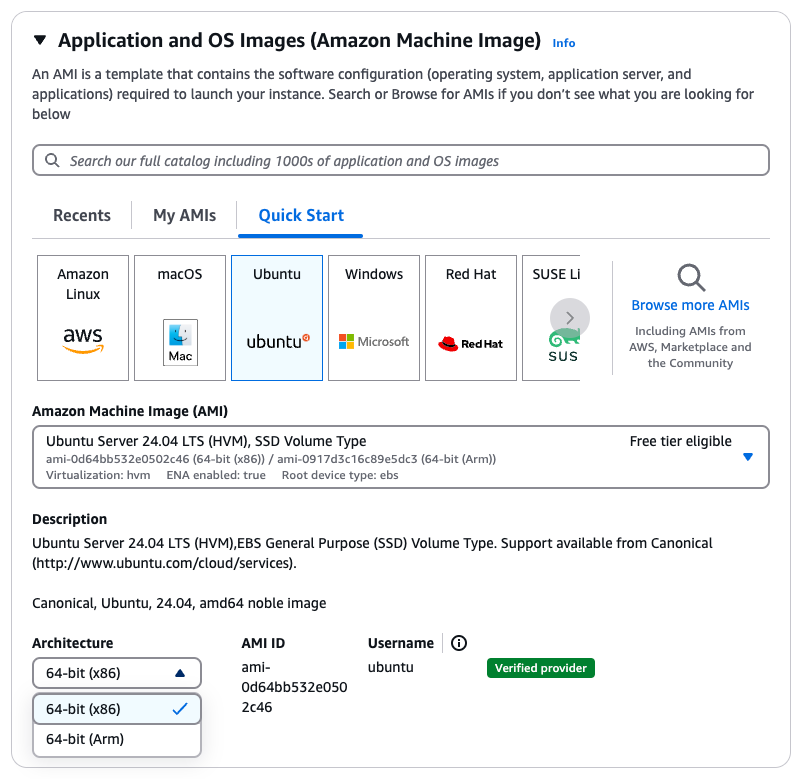Keep 64-bit (x86) selected in the list
This screenshot has width=800, height=779.
tap(116, 708)
